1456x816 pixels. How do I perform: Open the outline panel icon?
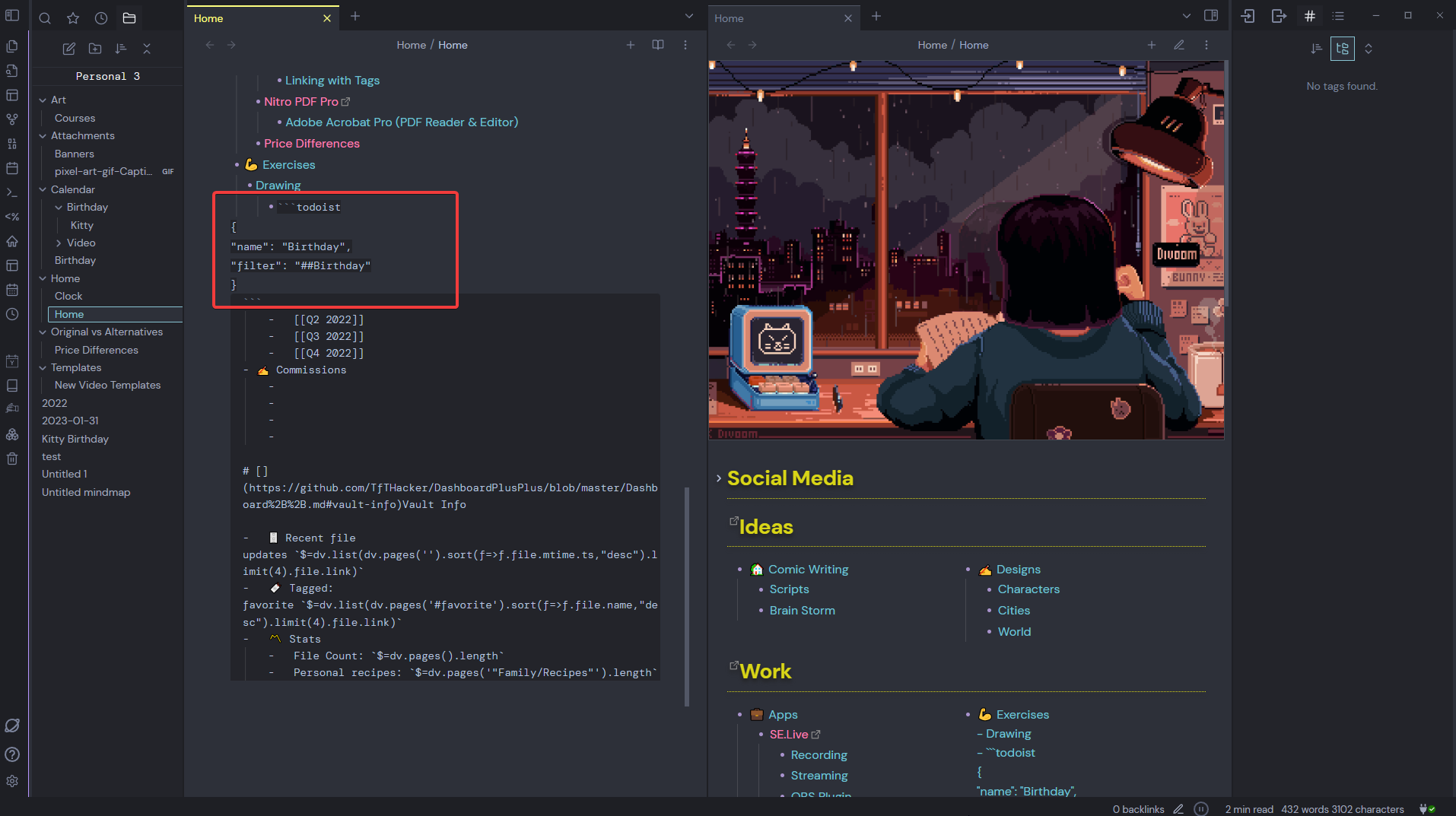[x=1338, y=16]
